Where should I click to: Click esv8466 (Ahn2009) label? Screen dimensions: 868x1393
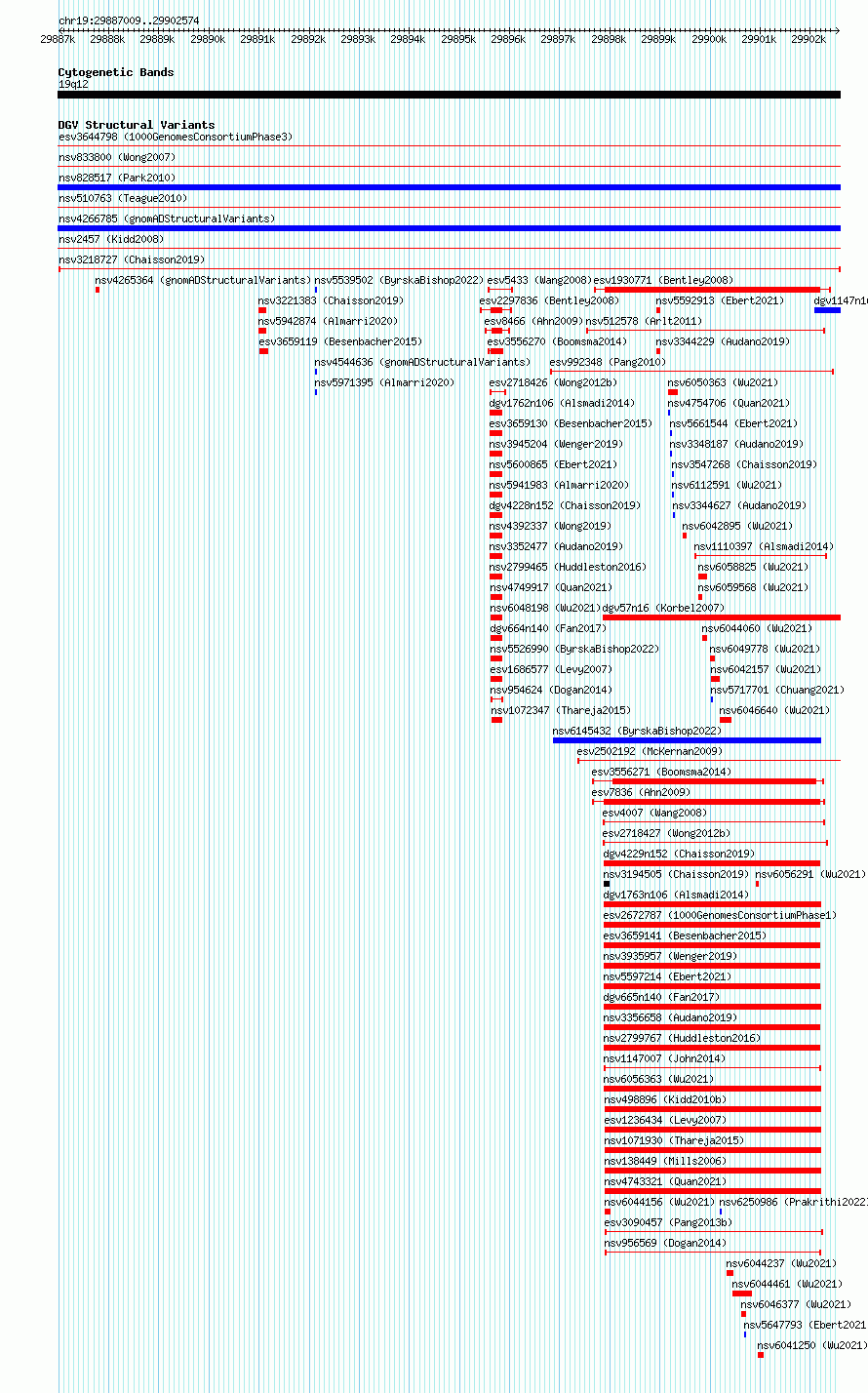[x=533, y=321]
